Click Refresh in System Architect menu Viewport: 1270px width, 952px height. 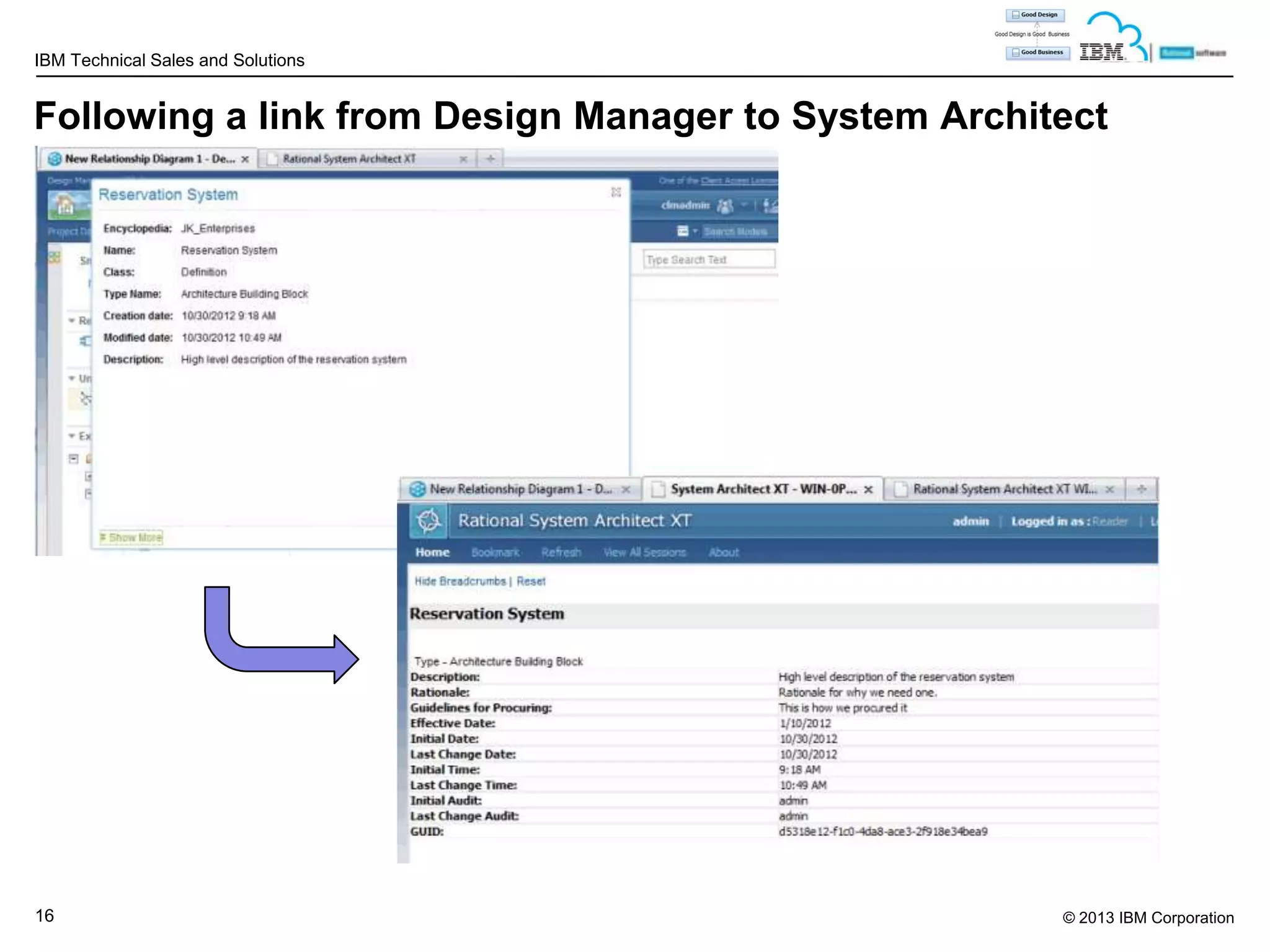561,552
